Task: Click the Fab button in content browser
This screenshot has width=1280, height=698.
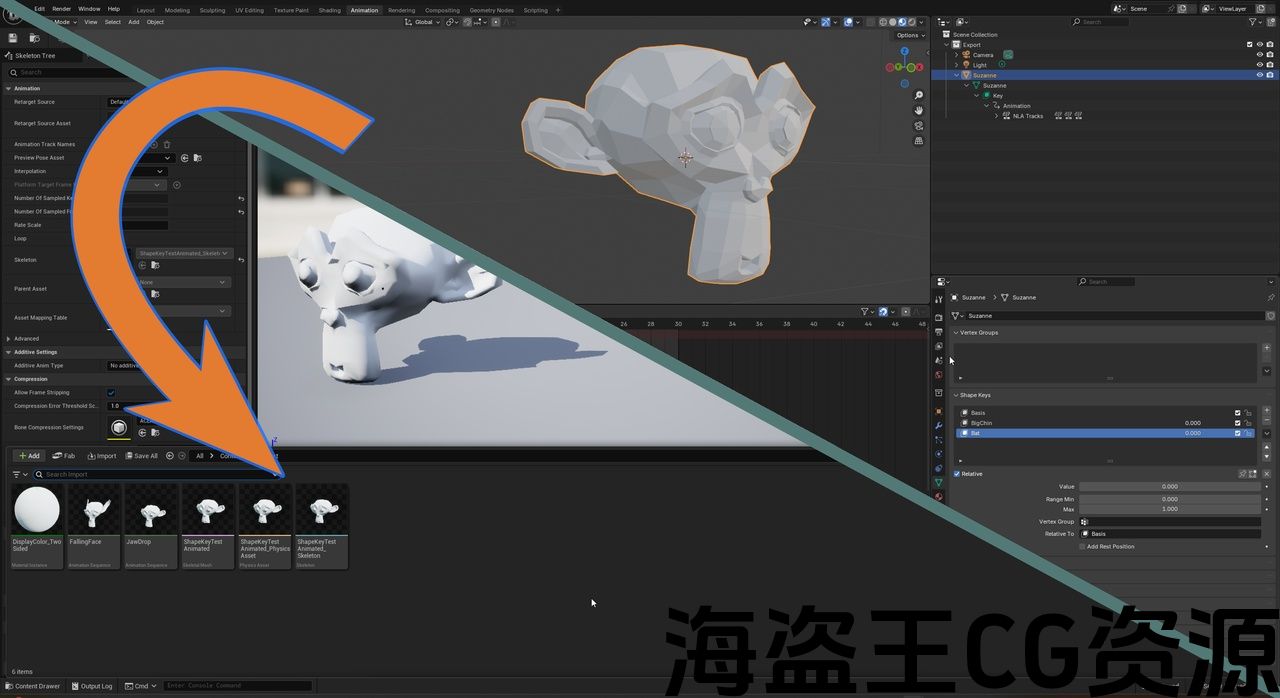Action: (63, 456)
